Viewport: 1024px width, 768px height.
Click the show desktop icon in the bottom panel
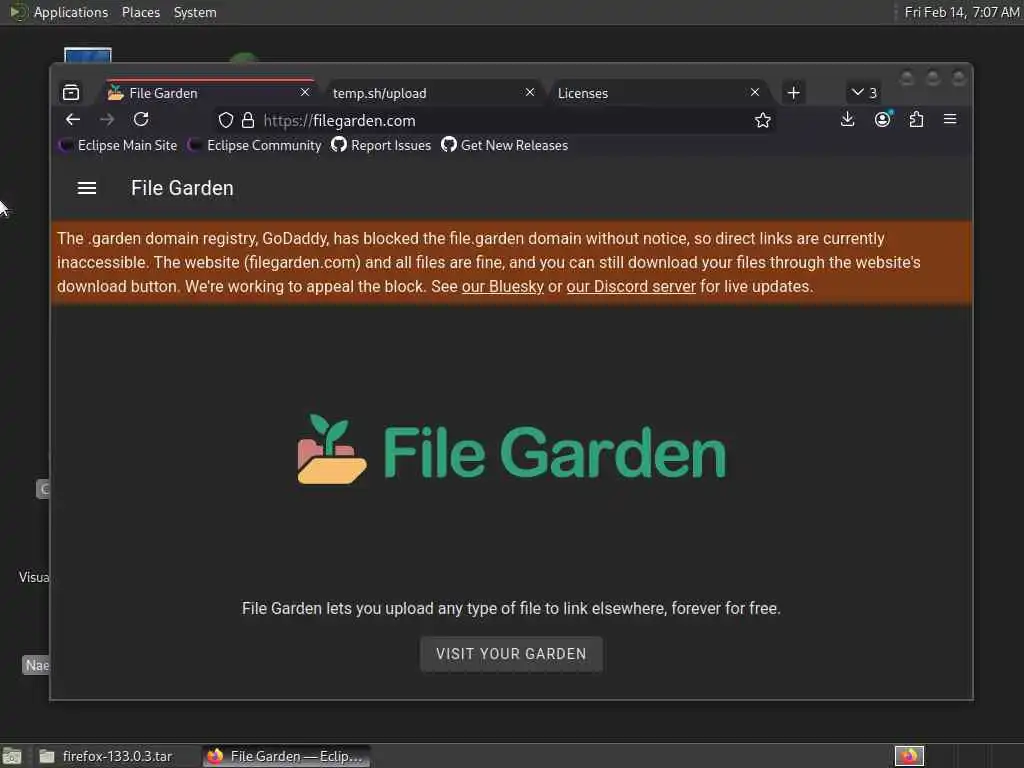tap(12, 756)
